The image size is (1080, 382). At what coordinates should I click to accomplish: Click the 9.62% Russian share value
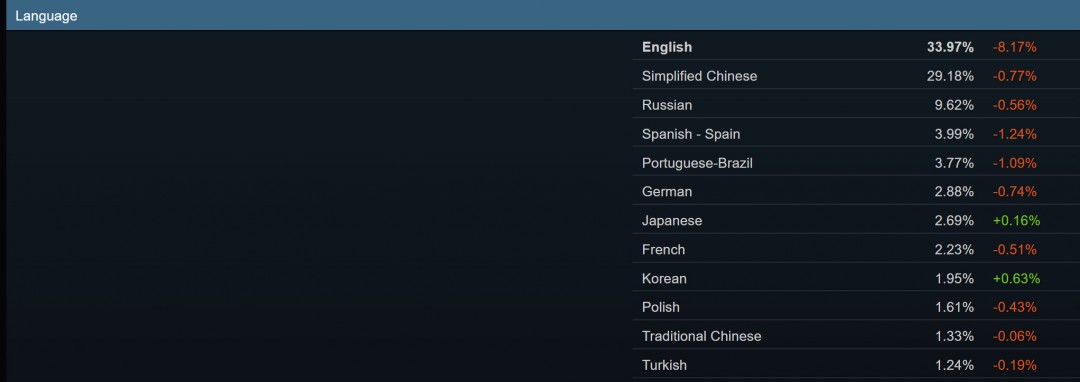pyautogui.click(x=954, y=105)
